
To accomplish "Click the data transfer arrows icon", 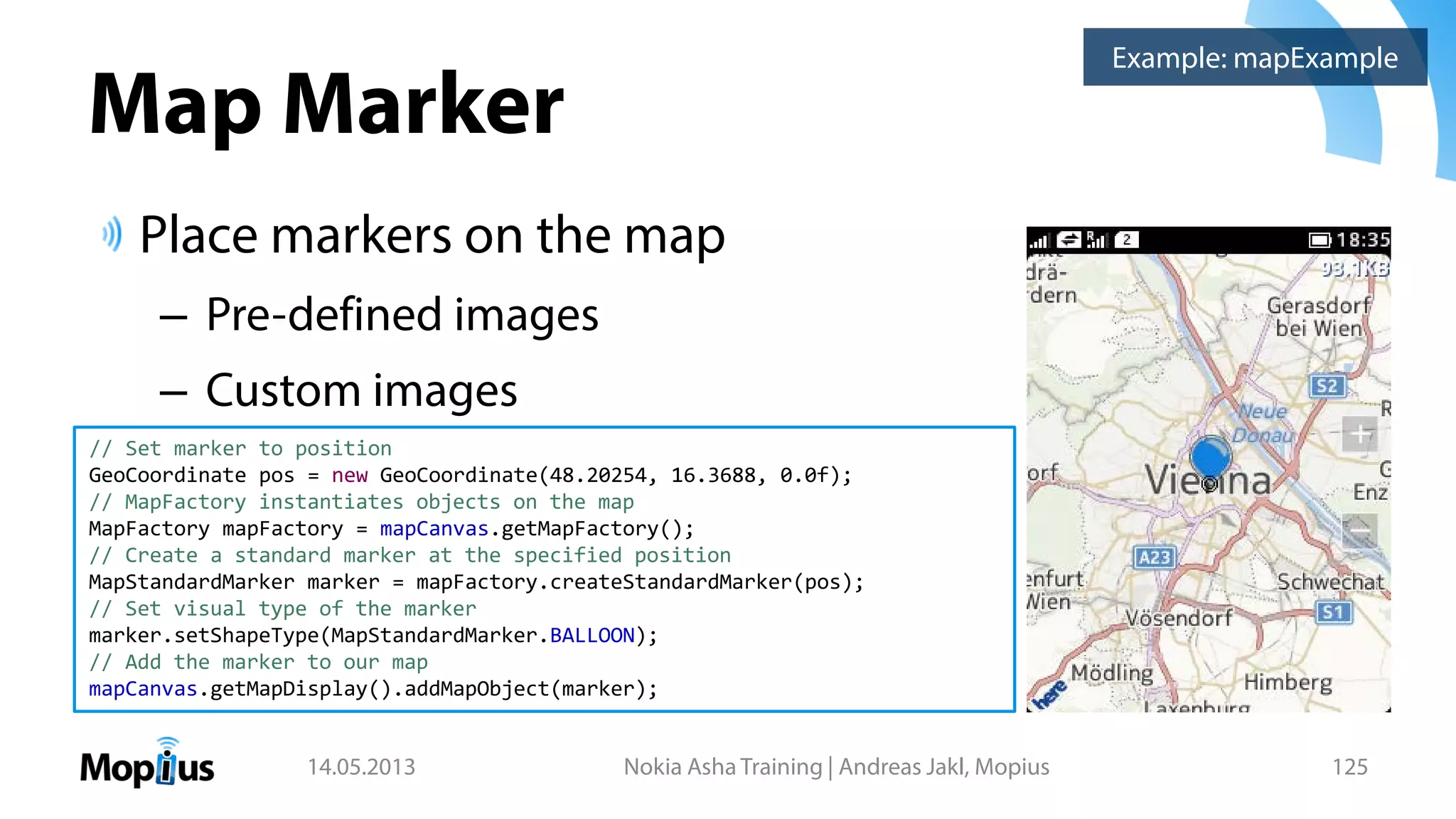I will point(1069,240).
